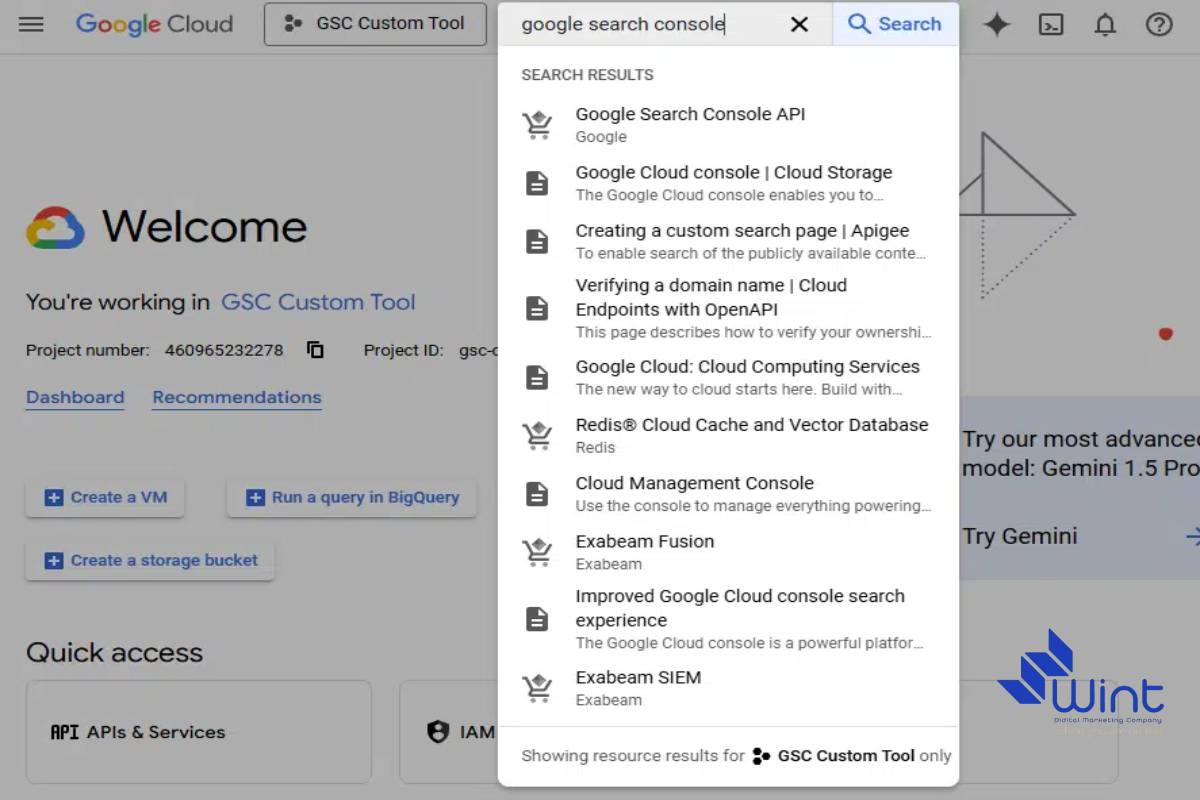Click Try Gemini link

[1020, 536]
